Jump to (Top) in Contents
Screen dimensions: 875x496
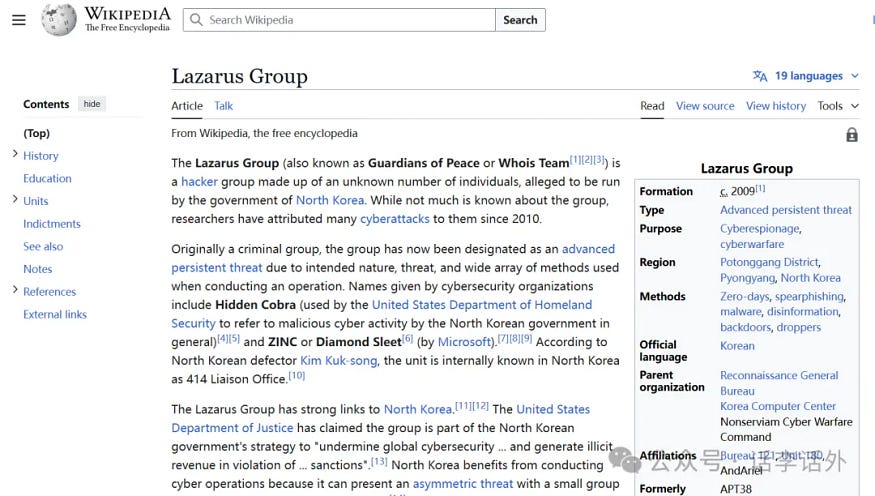point(36,133)
